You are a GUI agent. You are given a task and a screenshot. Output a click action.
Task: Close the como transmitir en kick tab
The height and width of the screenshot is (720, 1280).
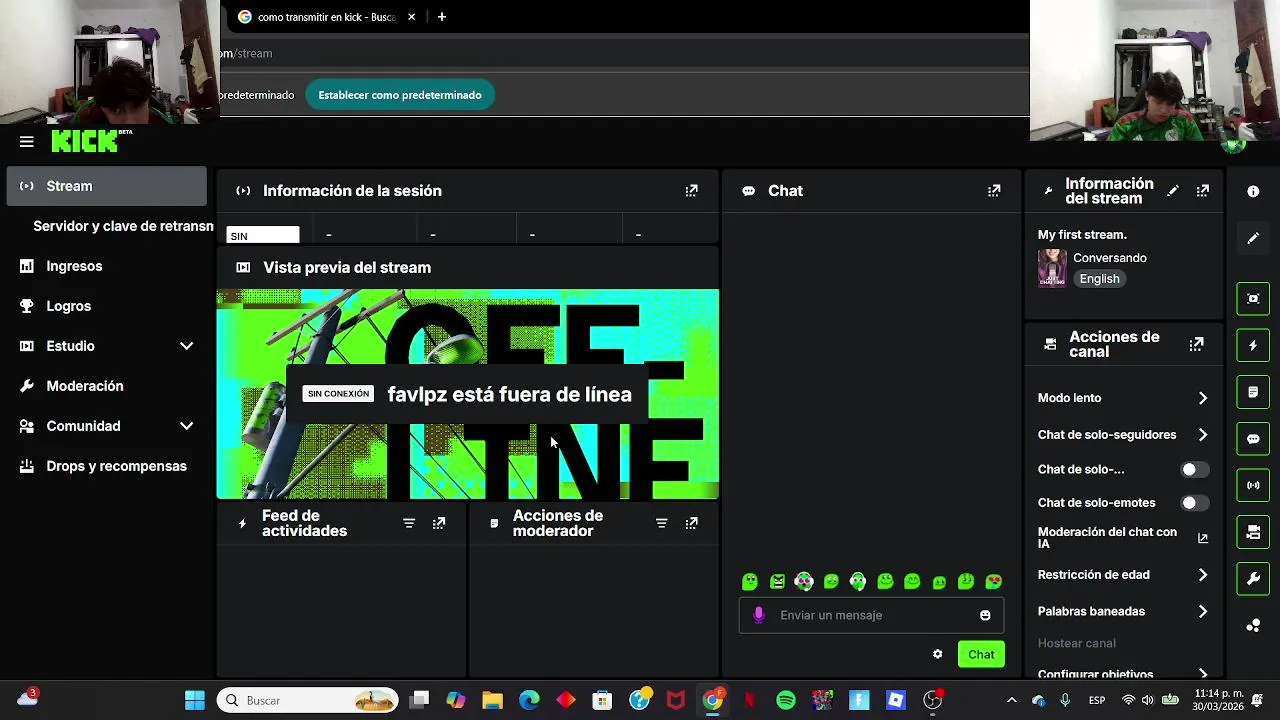[411, 17]
